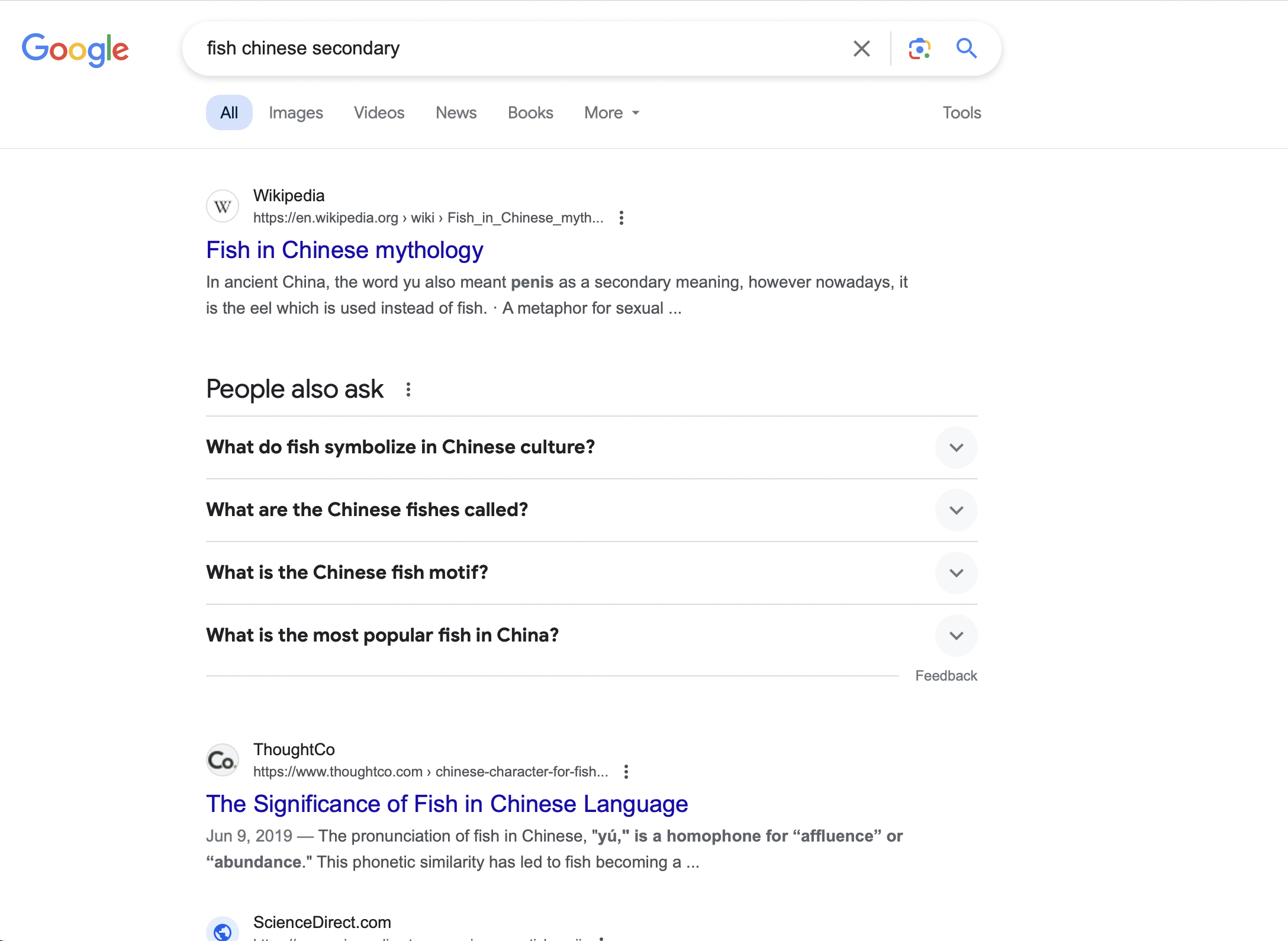Click the Google logo

click(x=75, y=49)
